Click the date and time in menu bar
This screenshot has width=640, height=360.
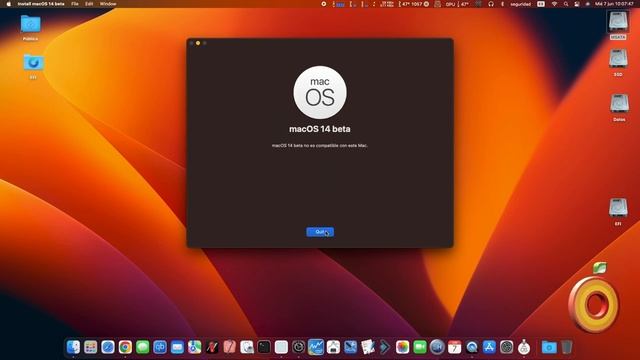pyautogui.click(x=614, y=4)
